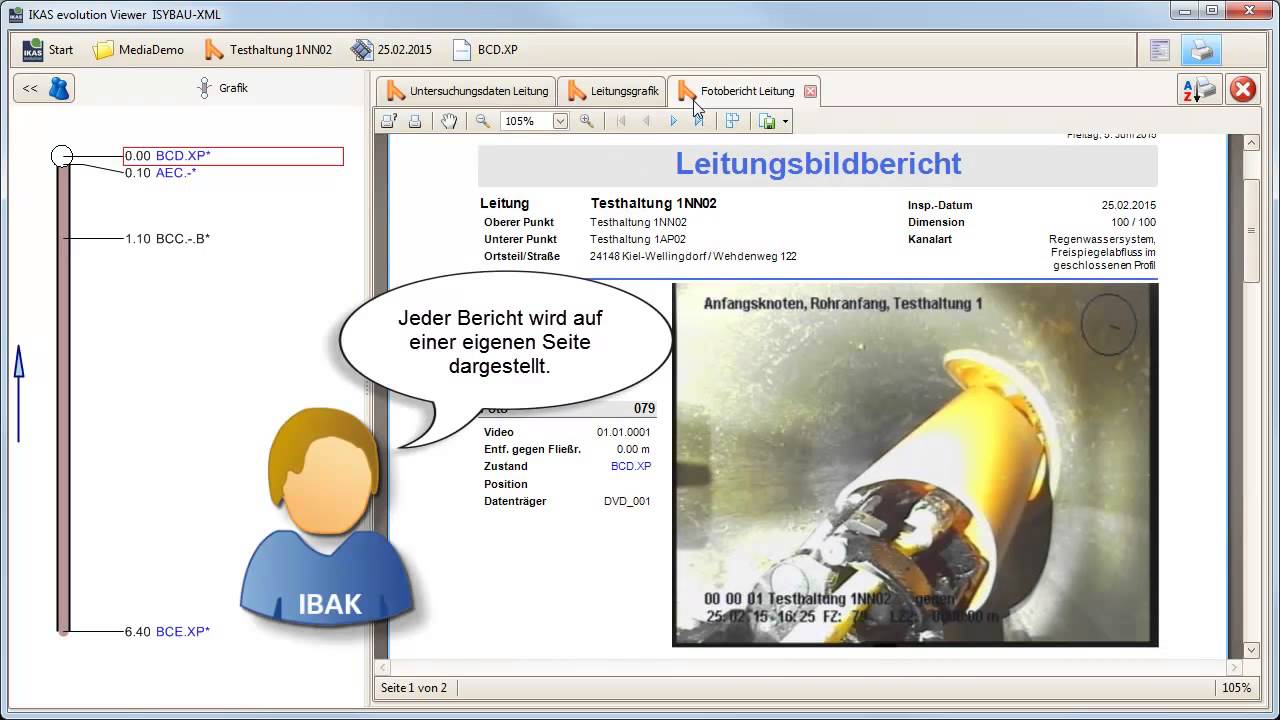Close the Fotobericht Leitung tab
Screen dimensions: 1280x720
tap(810, 91)
